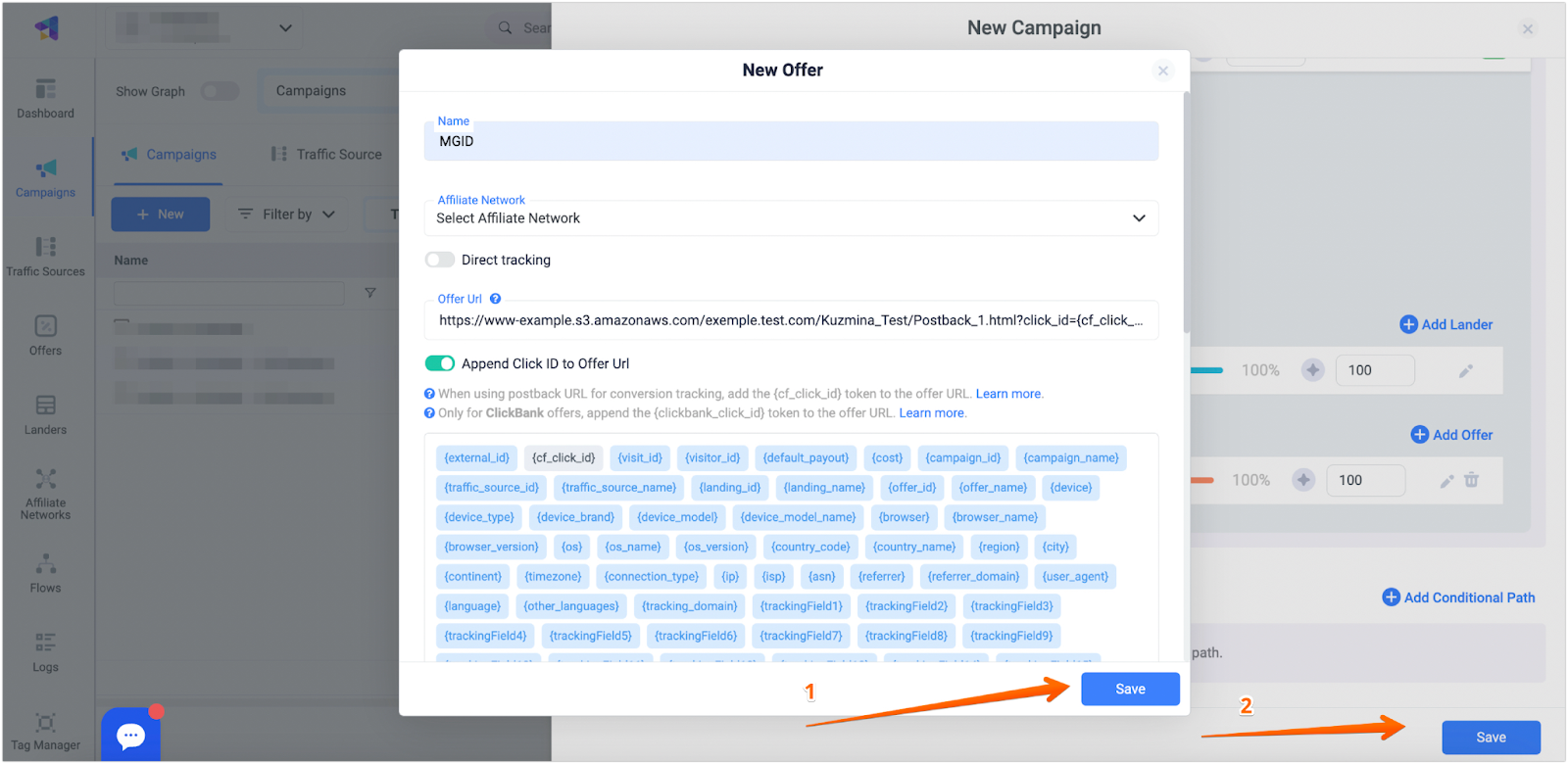Save the New Offer dialog
1568x764 pixels.
(x=1129, y=689)
